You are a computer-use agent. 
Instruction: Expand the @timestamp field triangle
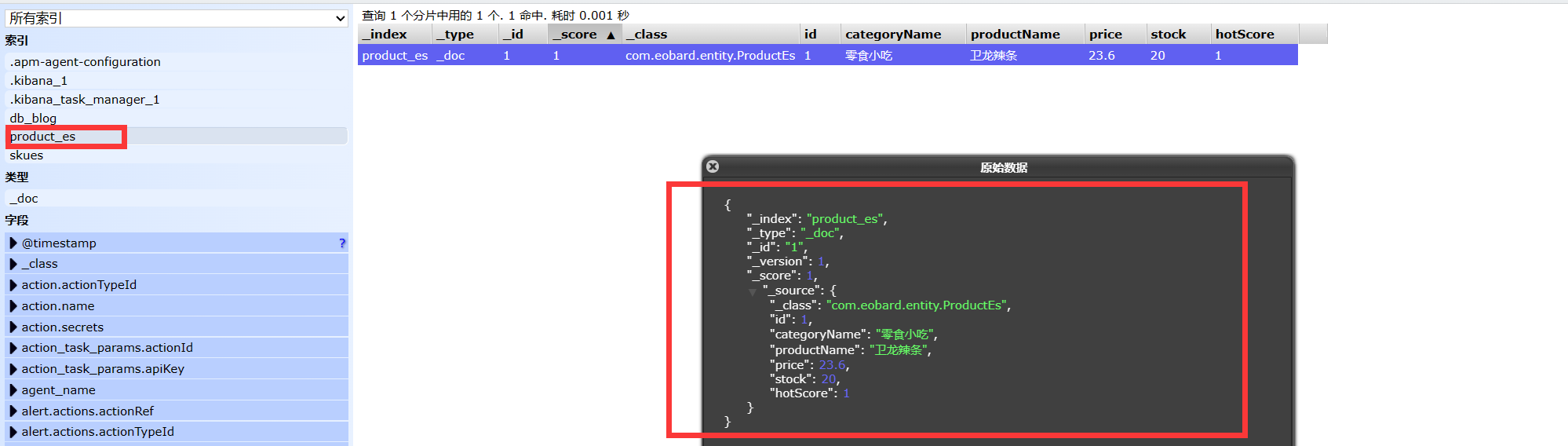tap(13, 243)
